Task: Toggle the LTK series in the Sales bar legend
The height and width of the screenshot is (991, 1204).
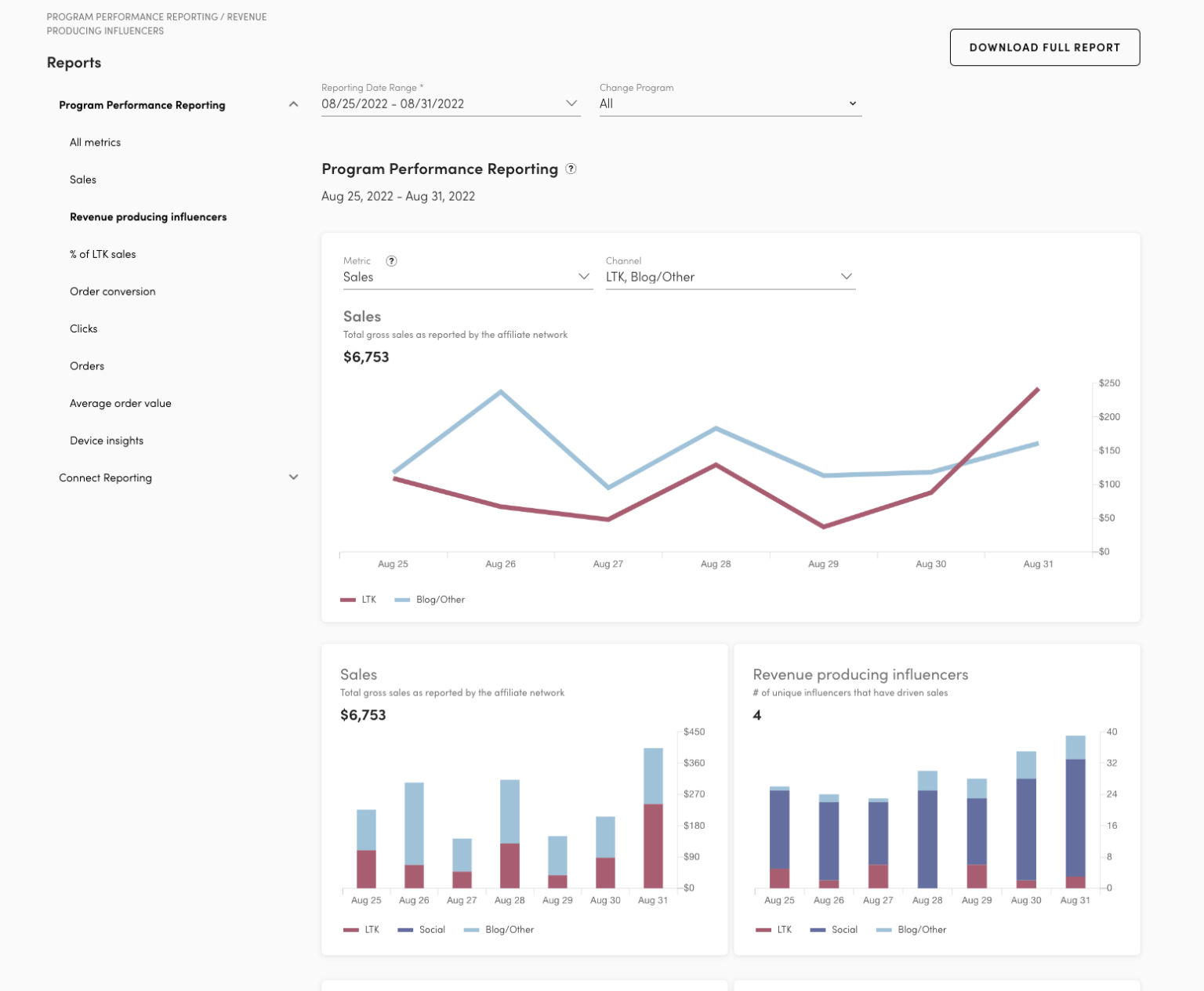Action: [x=350, y=930]
